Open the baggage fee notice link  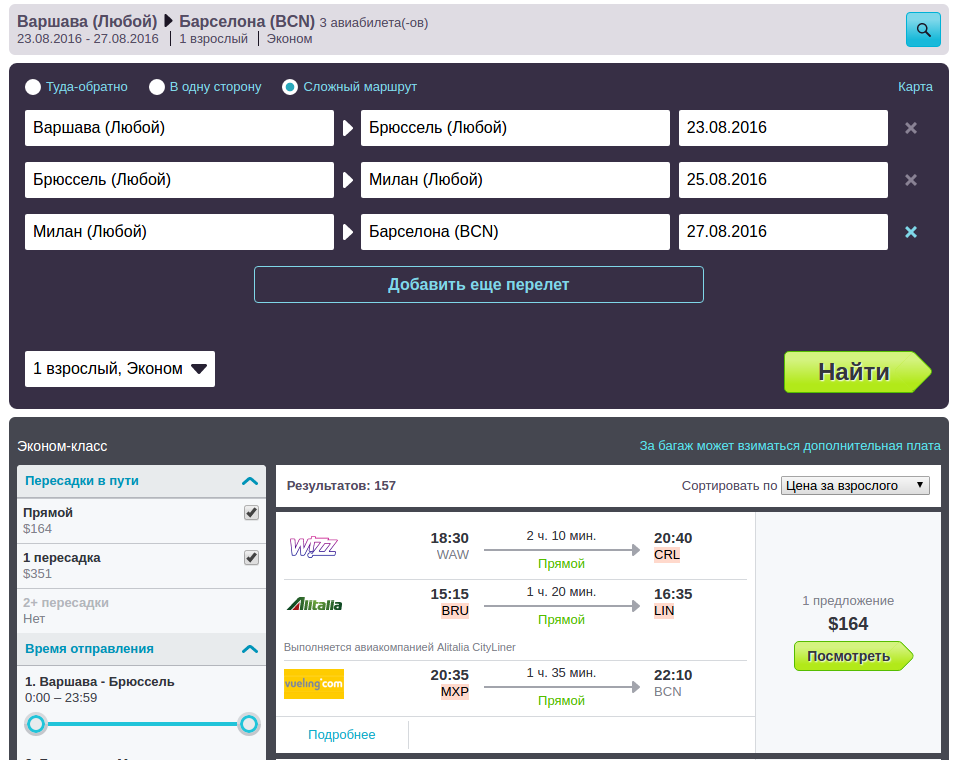click(790, 446)
